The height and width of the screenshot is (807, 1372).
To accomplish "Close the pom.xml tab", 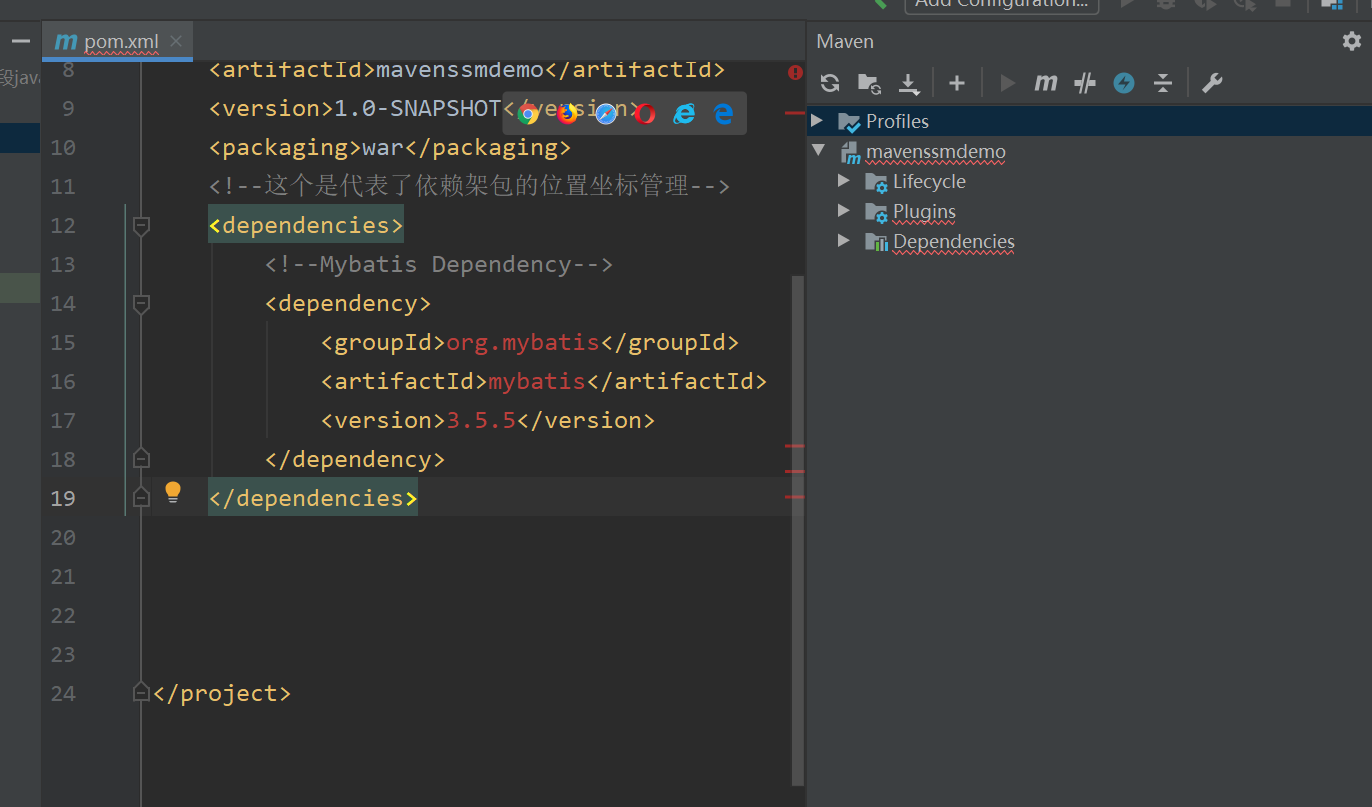I will coord(176,41).
